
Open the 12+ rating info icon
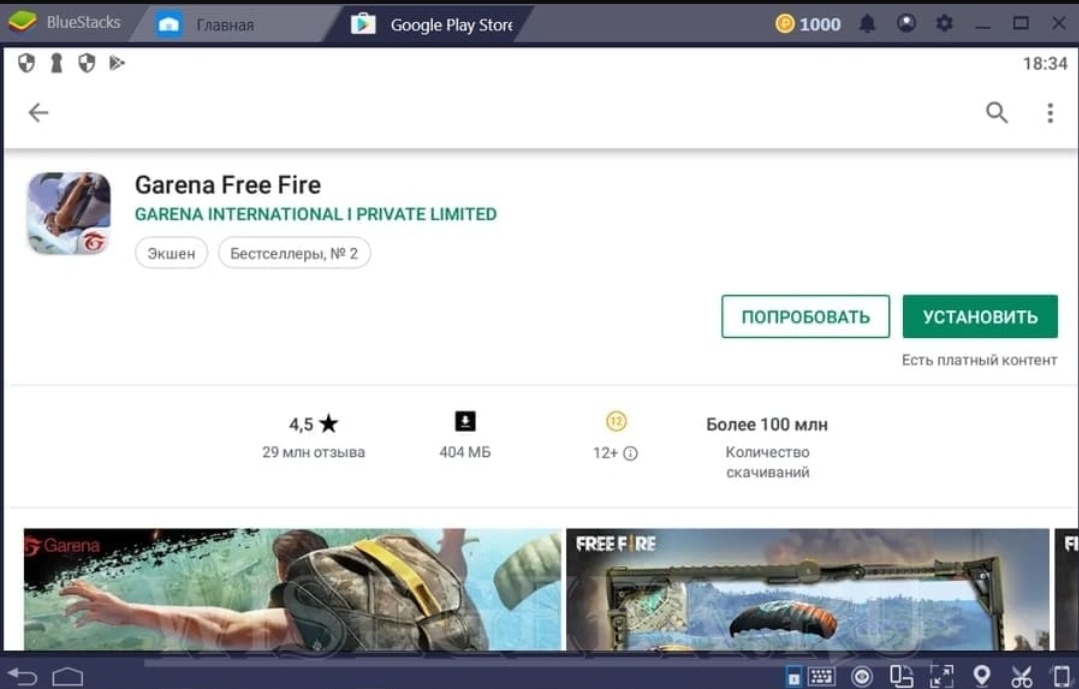point(630,453)
